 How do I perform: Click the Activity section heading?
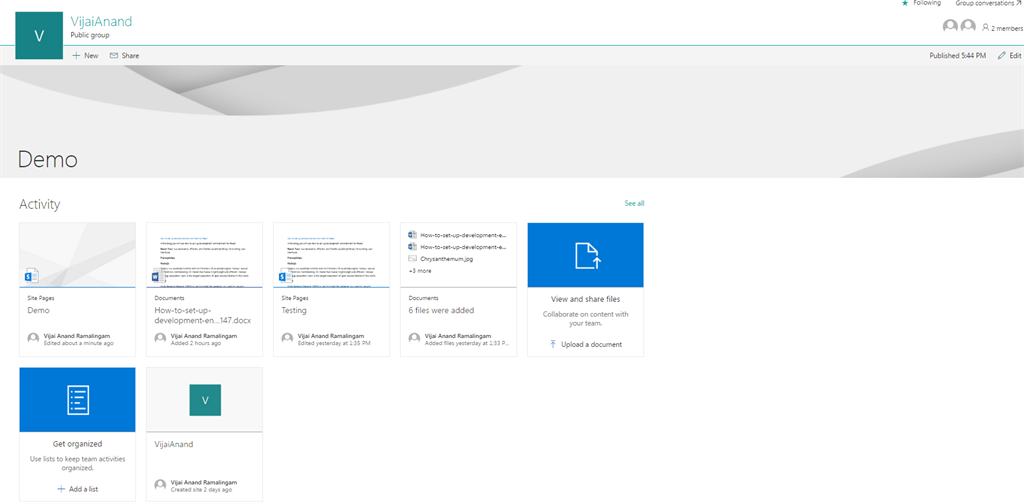pyautogui.click(x=40, y=204)
